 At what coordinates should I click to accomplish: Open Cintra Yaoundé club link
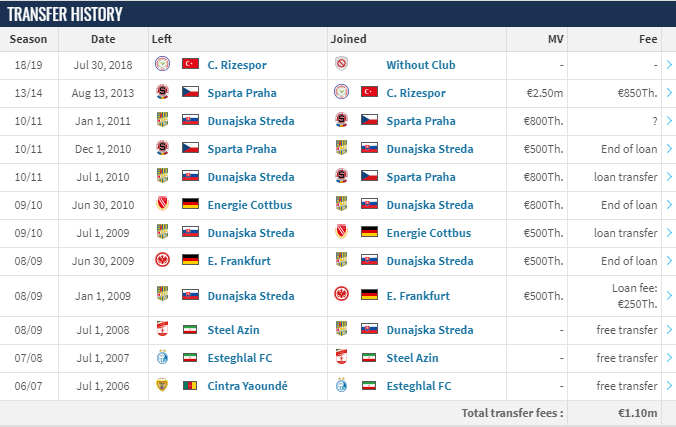tap(247, 386)
